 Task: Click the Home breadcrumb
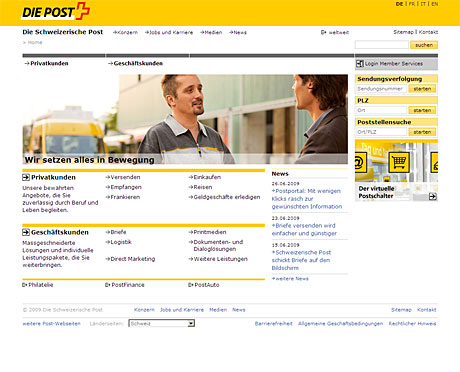(x=35, y=42)
